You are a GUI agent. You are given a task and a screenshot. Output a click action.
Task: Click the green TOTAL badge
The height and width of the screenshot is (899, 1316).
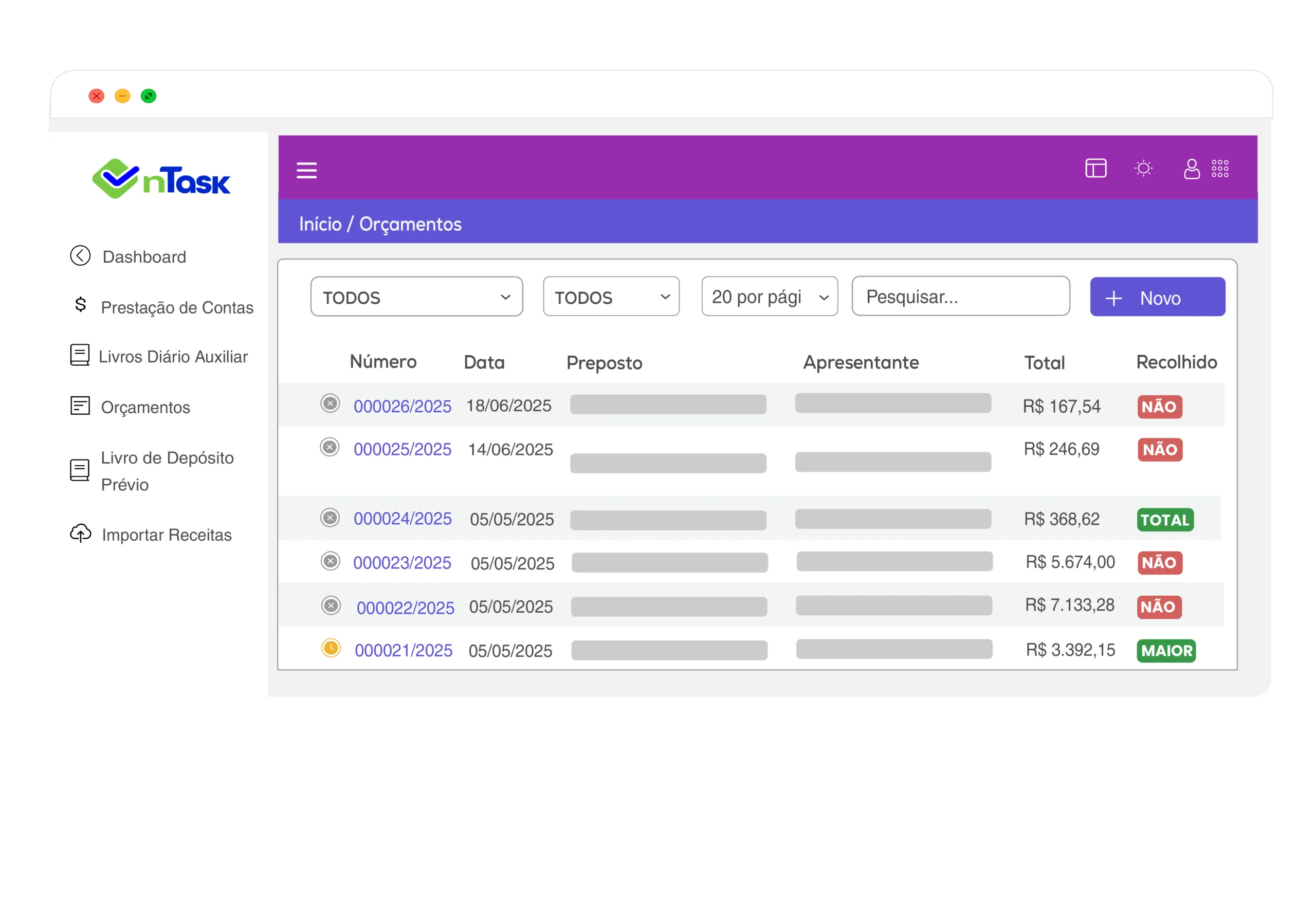pyautogui.click(x=1165, y=520)
